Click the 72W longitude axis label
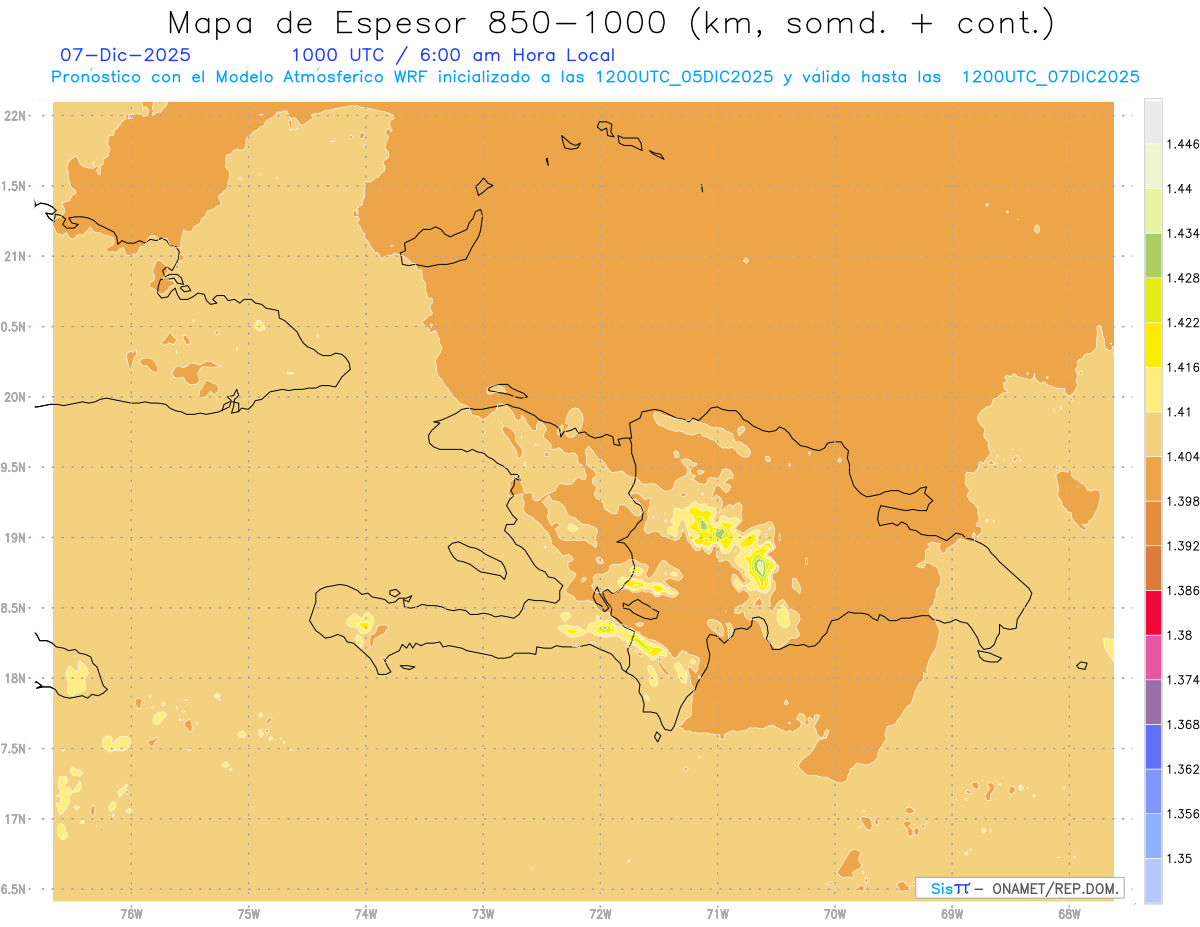The width and height of the screenshot is (1200, 927). [600, 914]
